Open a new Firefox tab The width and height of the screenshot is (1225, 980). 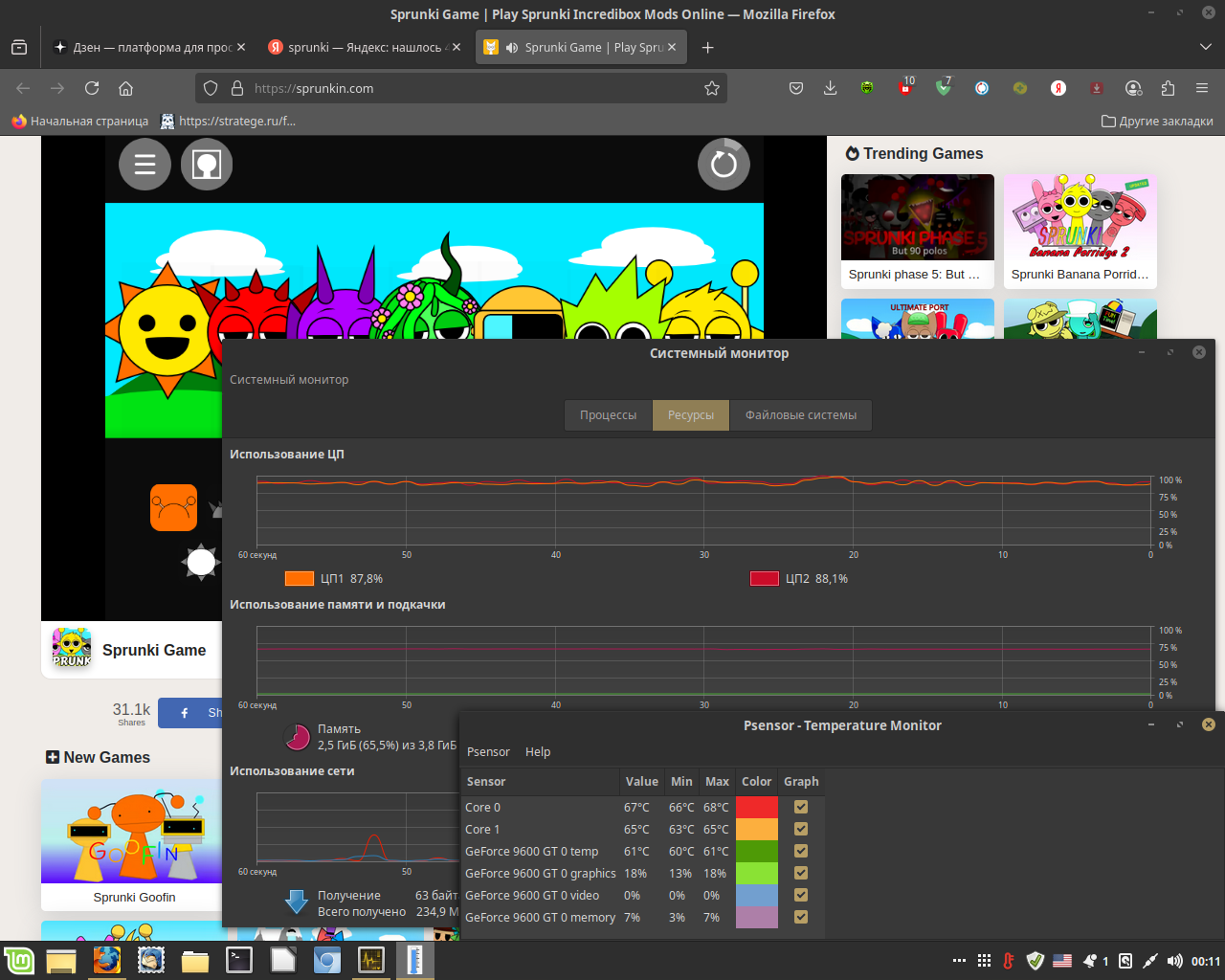[x=708, y=47]
